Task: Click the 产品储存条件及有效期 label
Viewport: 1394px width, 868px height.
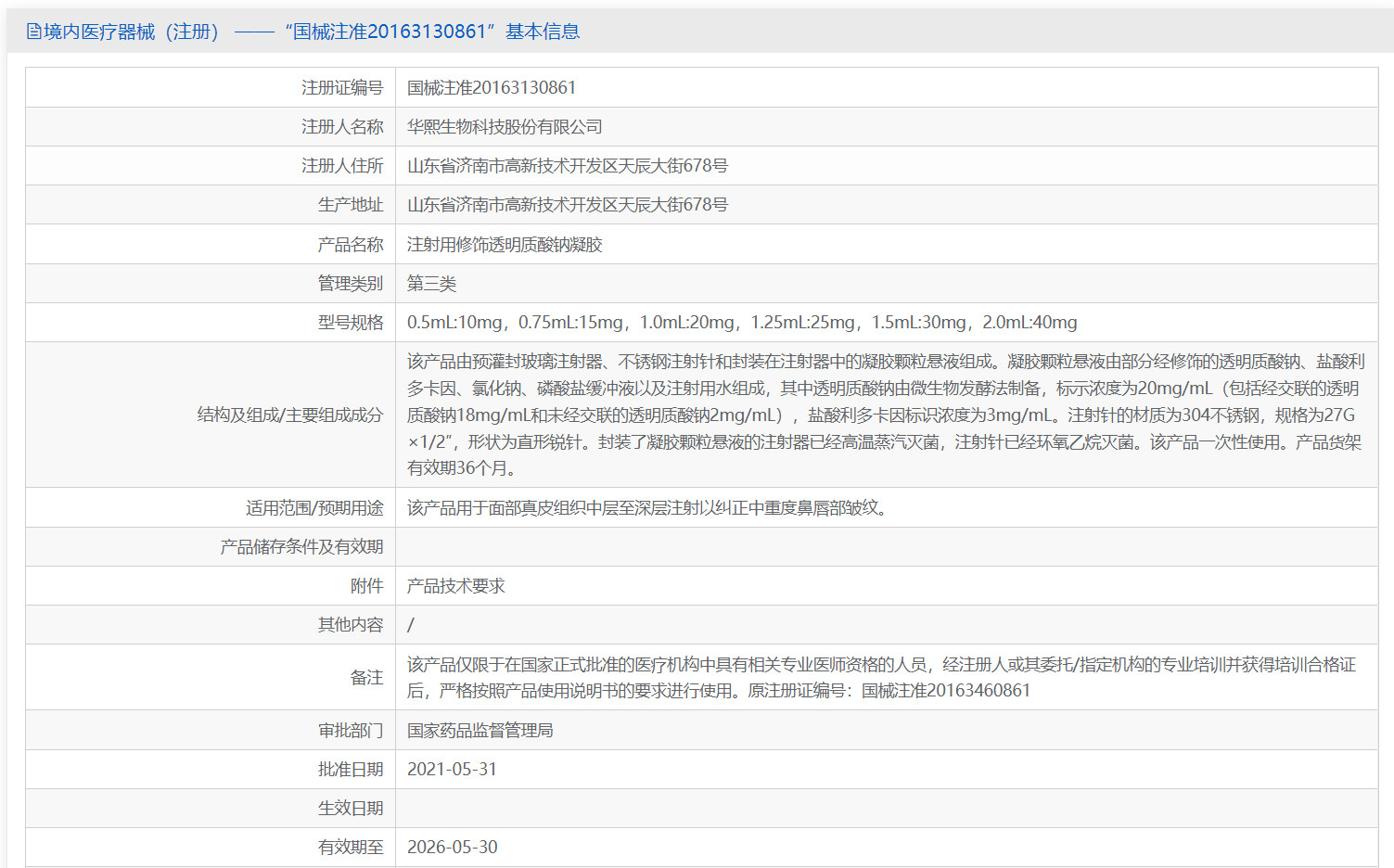Action: coord(301,547)
